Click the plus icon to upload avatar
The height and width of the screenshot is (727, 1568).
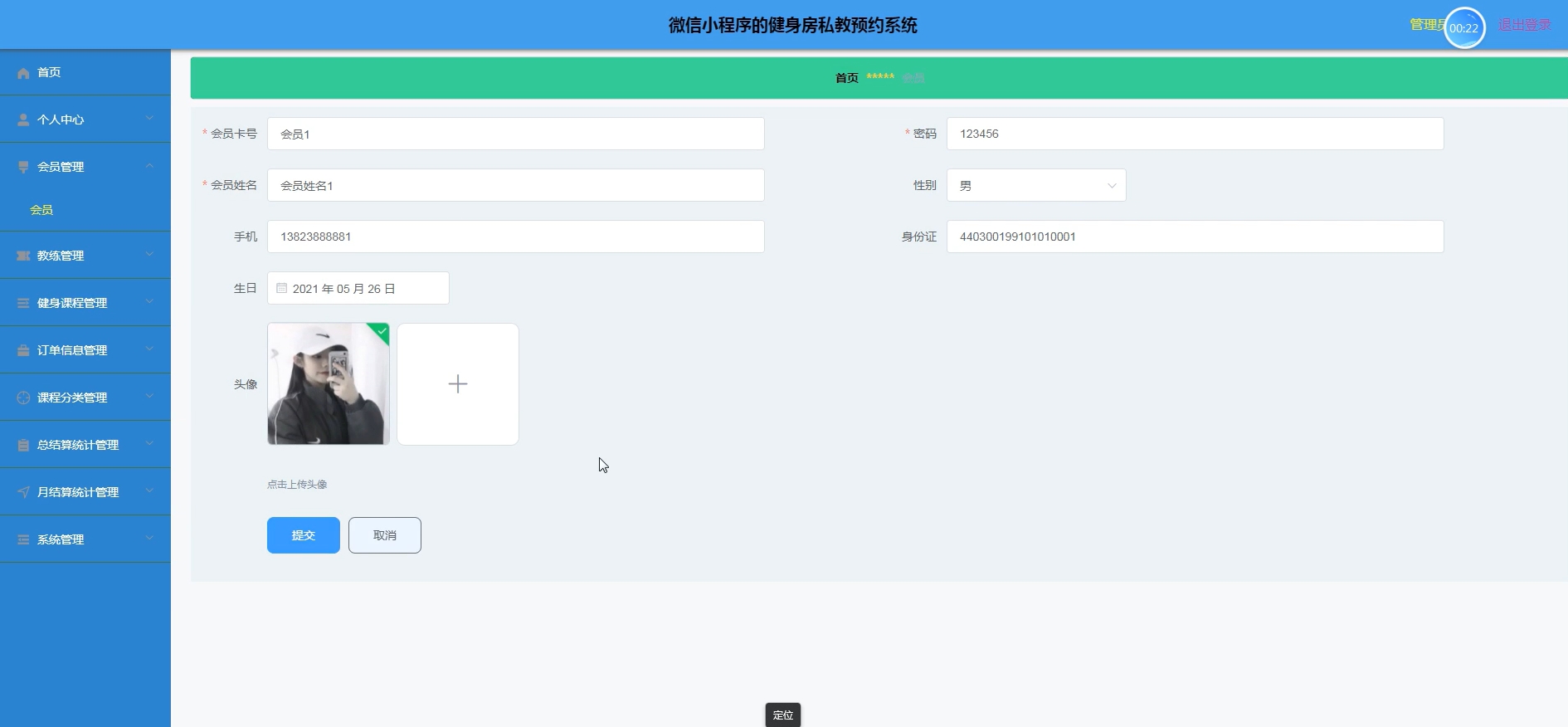458,384
